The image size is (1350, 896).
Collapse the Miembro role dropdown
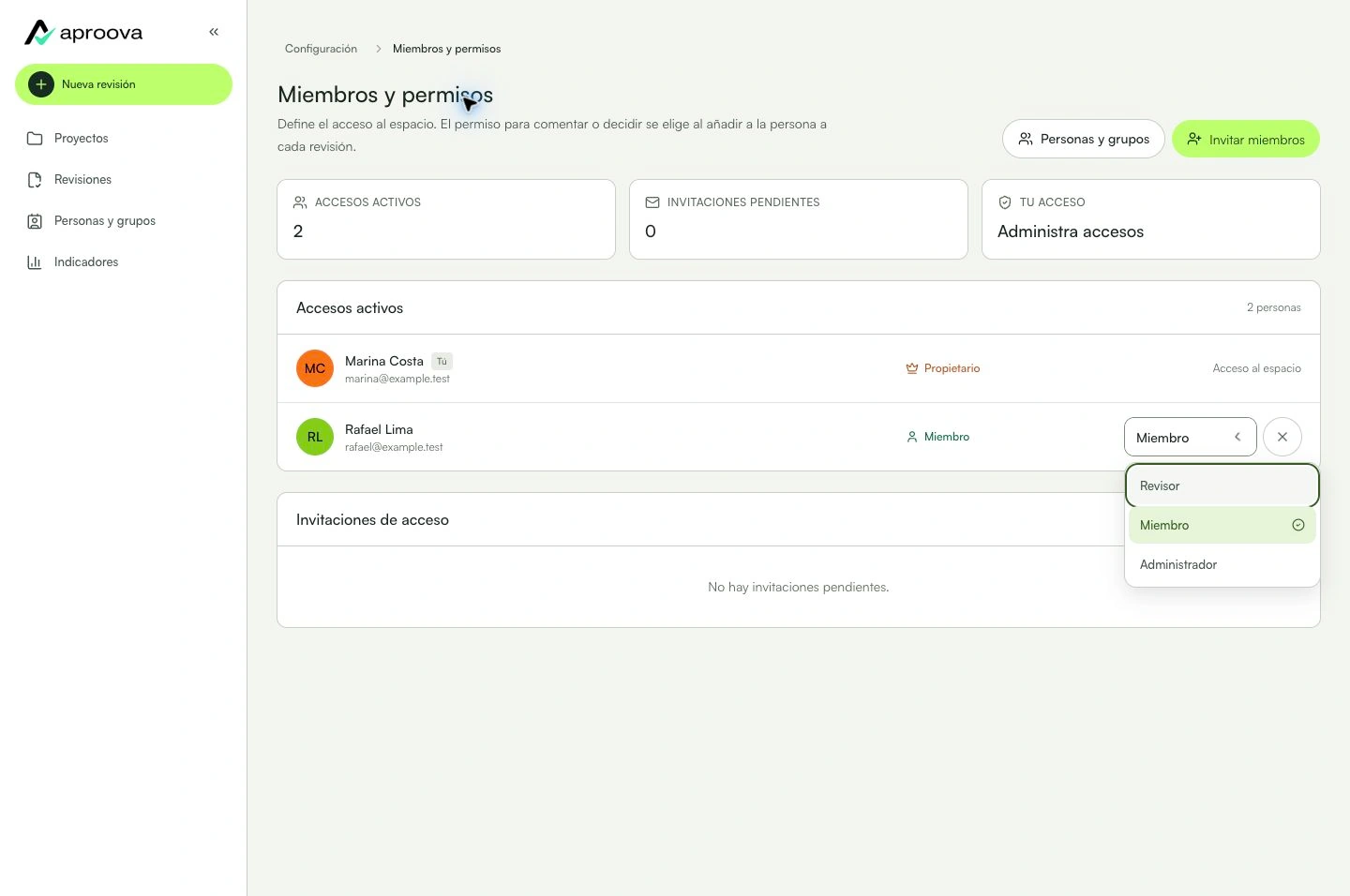(1191, 437)
